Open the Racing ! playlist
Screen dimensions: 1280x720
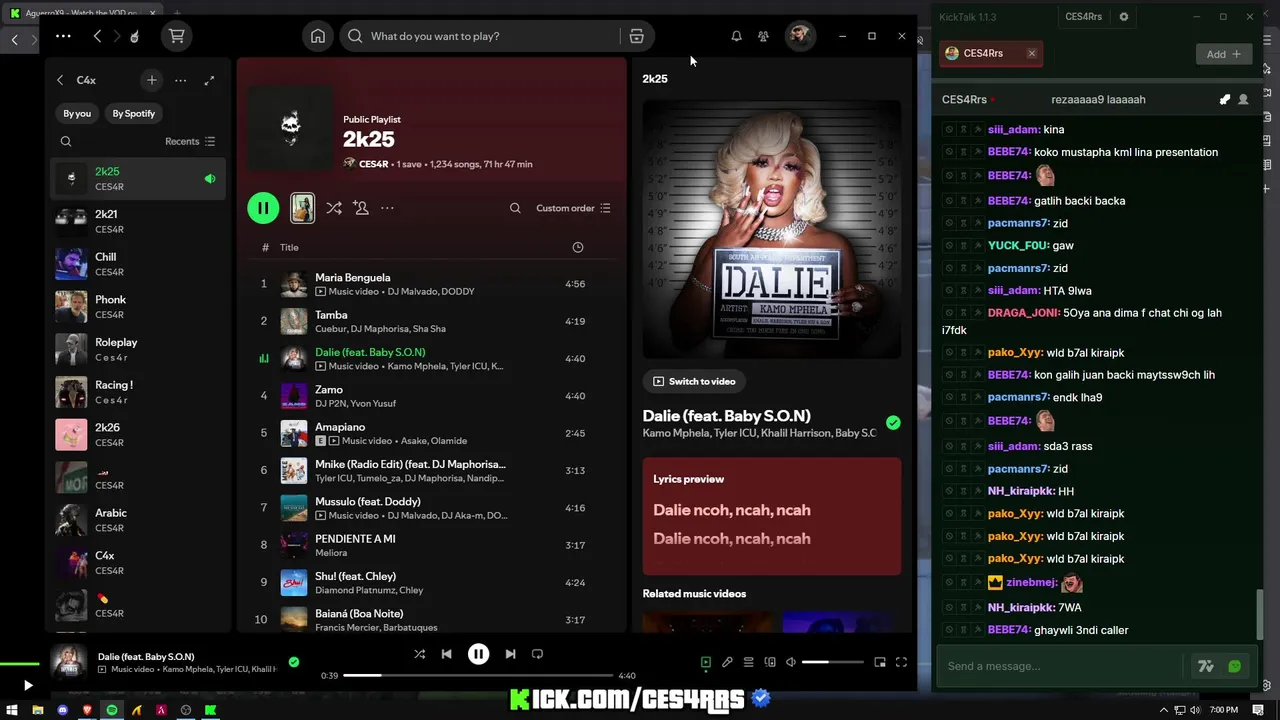pyautogui.click(x=139, y=392)
